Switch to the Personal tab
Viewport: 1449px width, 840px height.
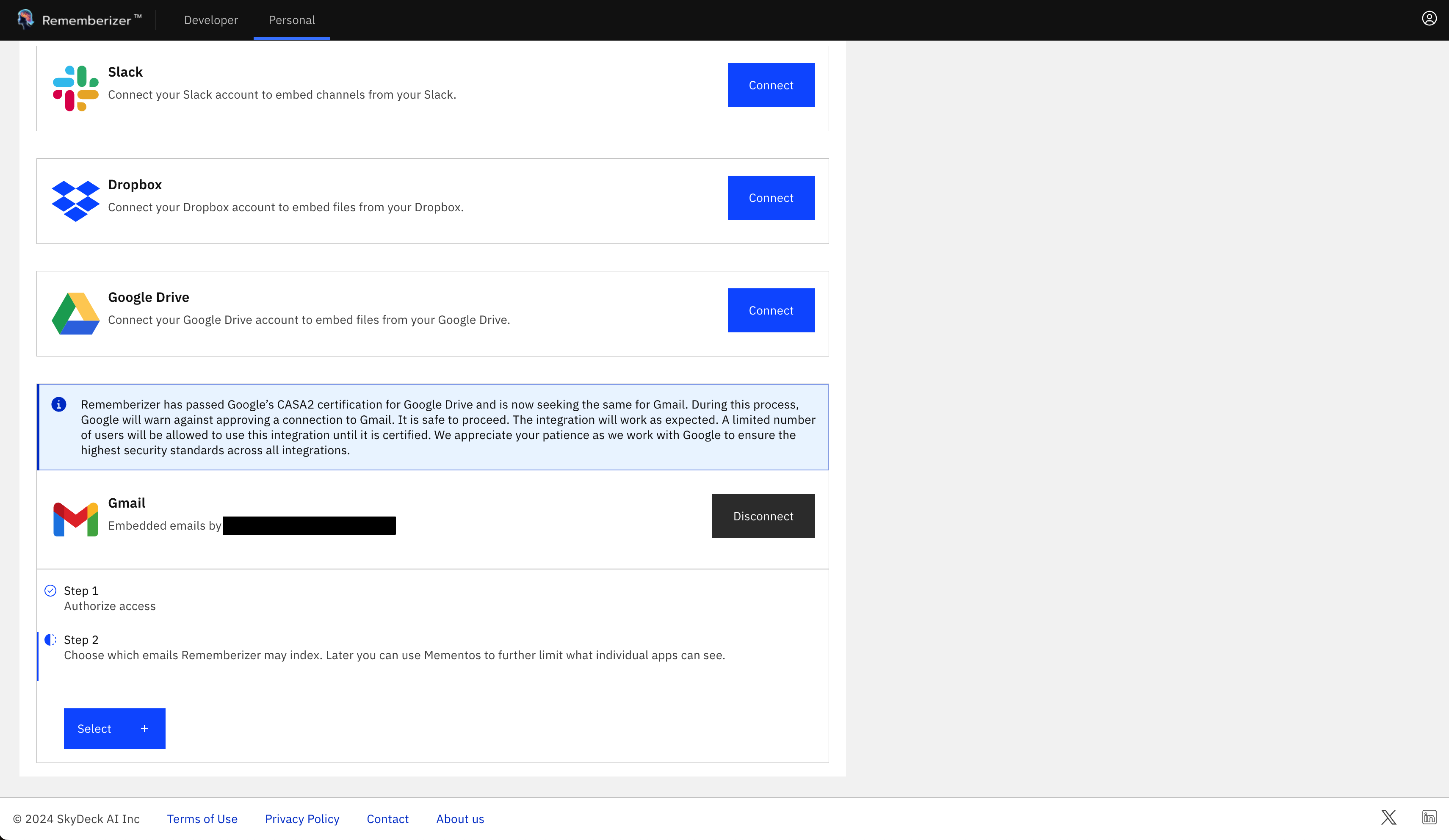click(291, 20)
